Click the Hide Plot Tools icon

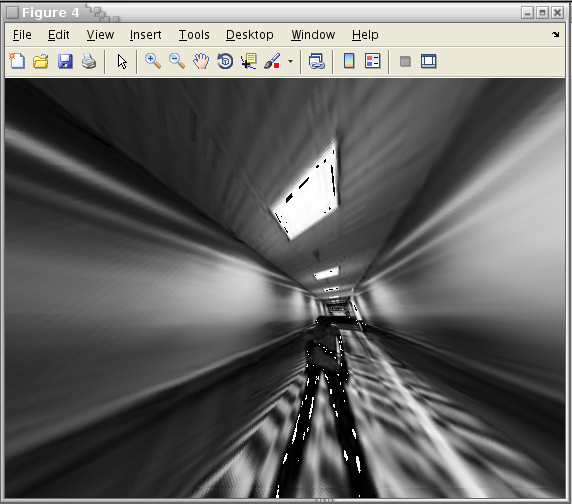(x=405, y=61)
